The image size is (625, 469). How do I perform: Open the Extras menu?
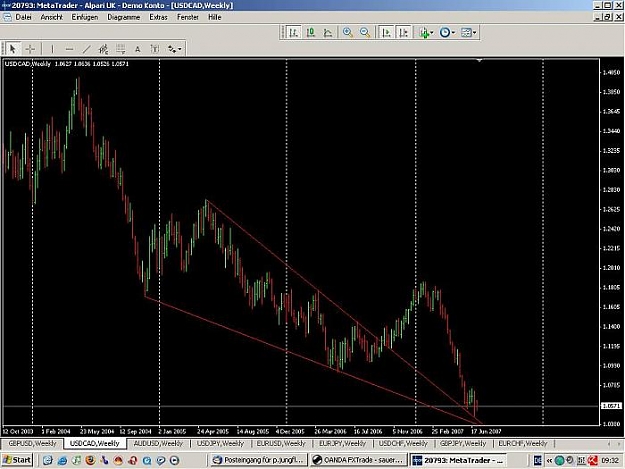158,17
